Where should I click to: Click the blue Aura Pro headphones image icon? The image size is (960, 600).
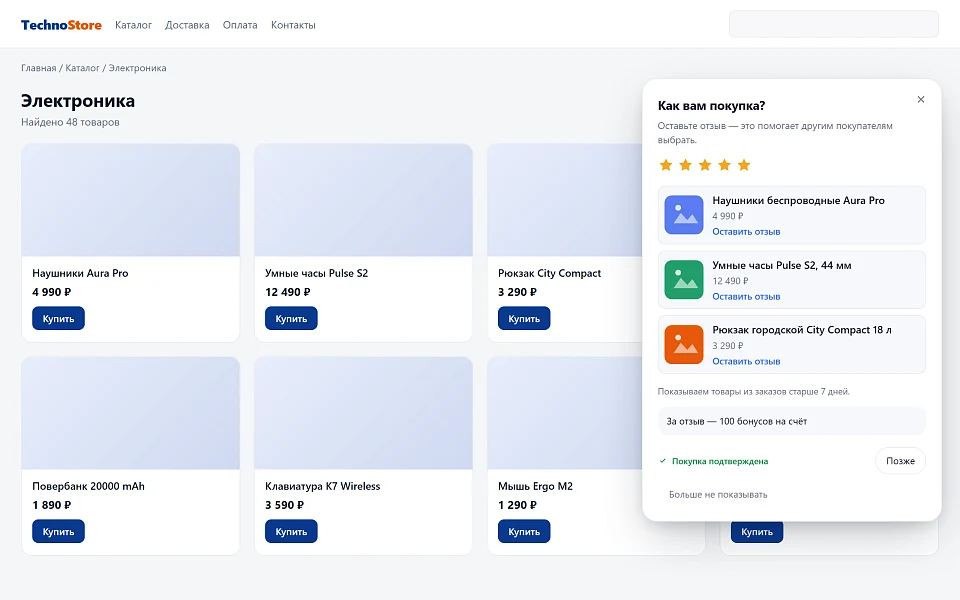coord(684,215)
